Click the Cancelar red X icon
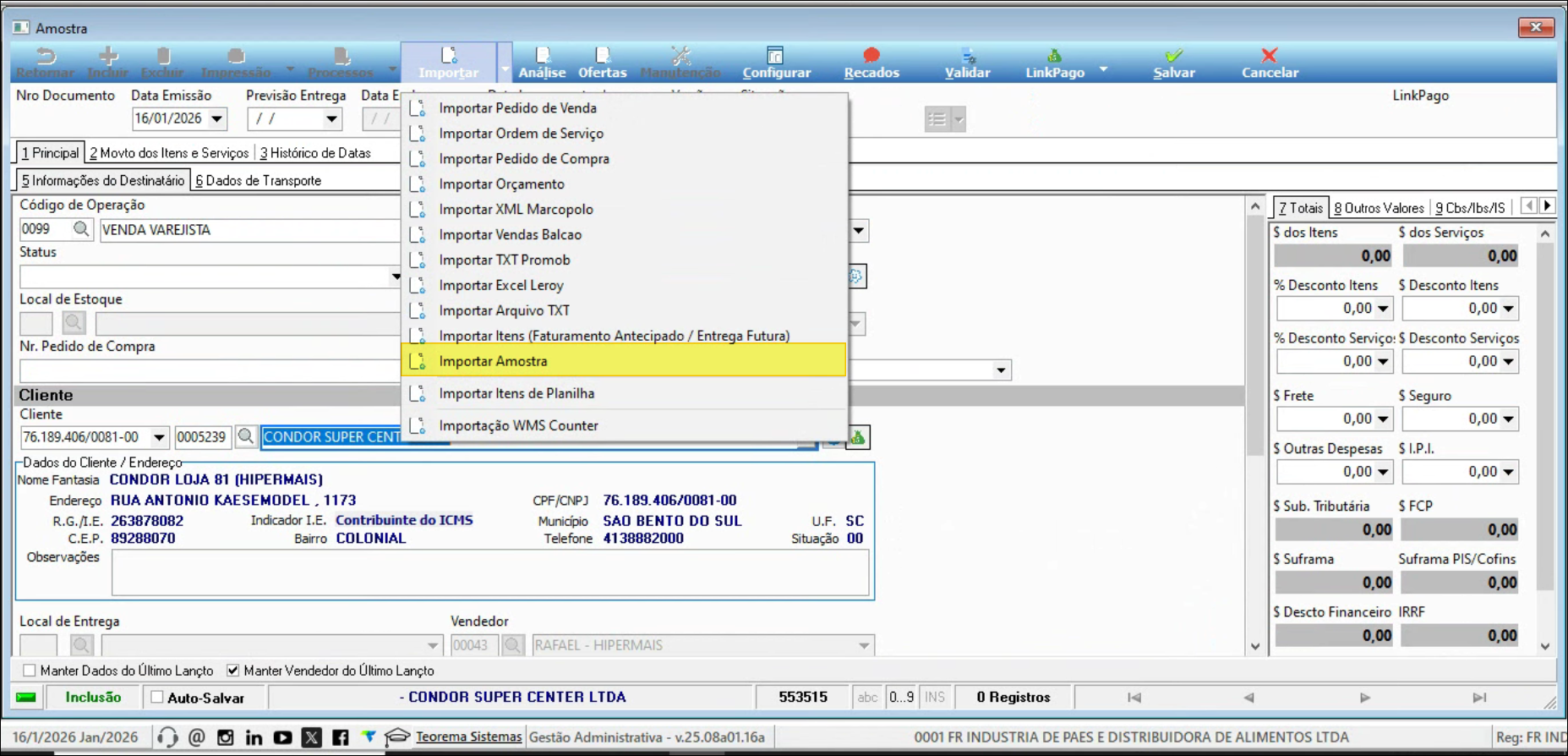Viewport: 1568px width, 756px height. (x=1269, y=57)
